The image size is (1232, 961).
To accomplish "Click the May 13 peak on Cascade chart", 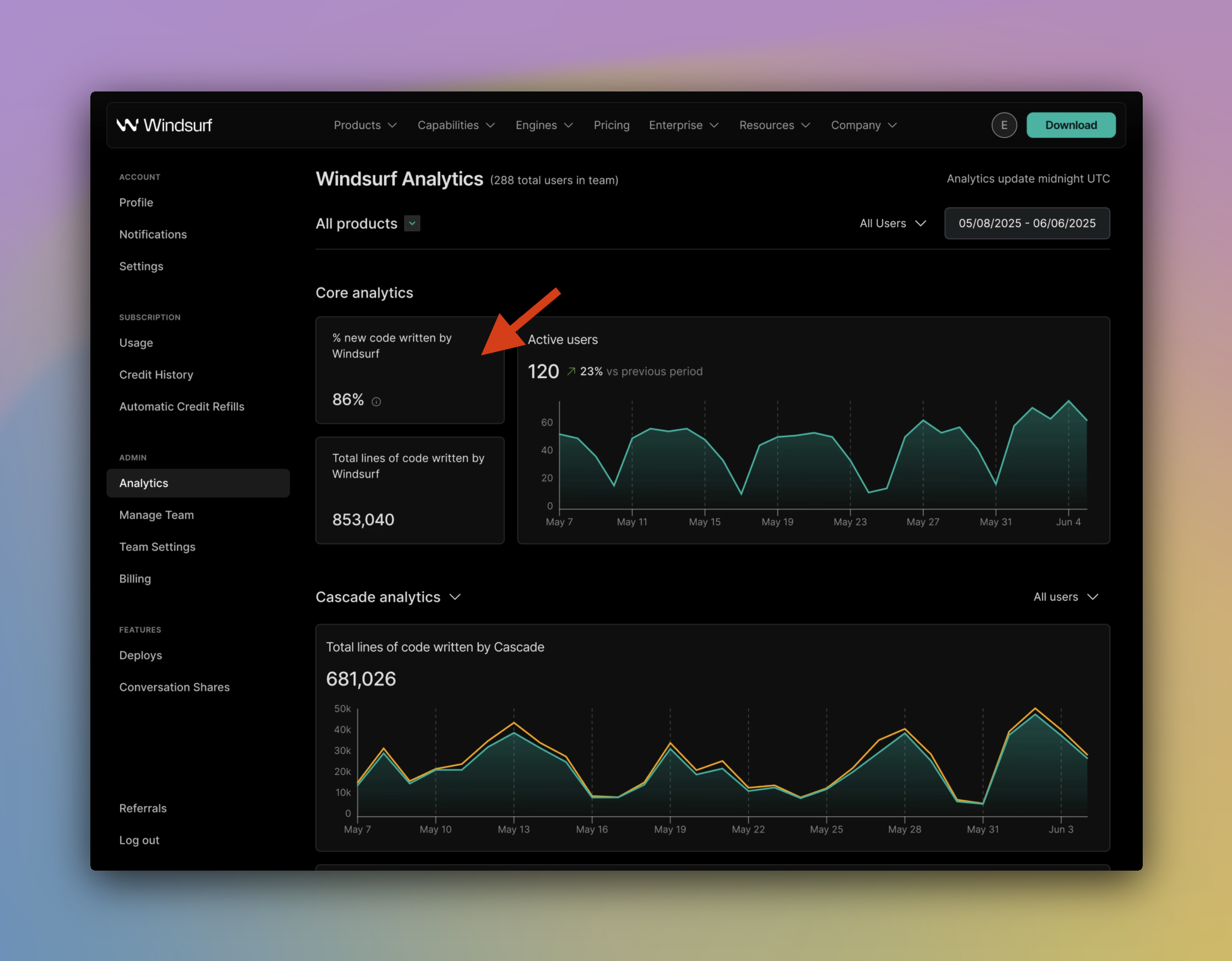I will [514, 723].
